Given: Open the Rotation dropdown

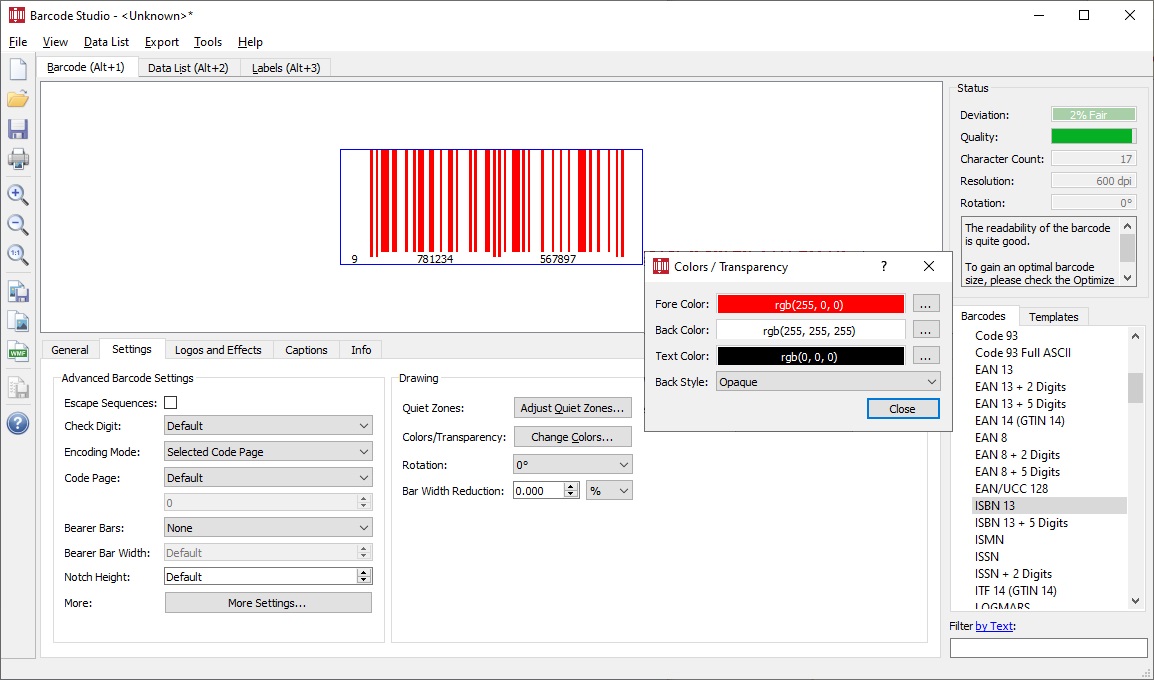Looking at the screenshot, I should click(x=573, y=465).
